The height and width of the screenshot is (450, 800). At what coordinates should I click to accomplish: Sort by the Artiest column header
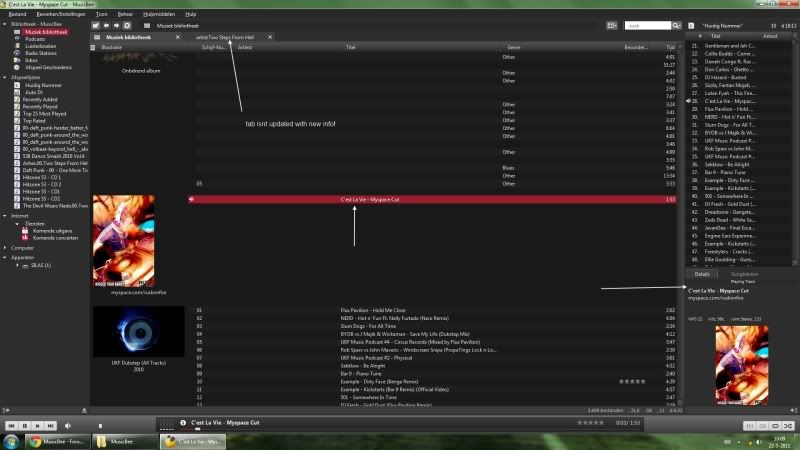245,47
